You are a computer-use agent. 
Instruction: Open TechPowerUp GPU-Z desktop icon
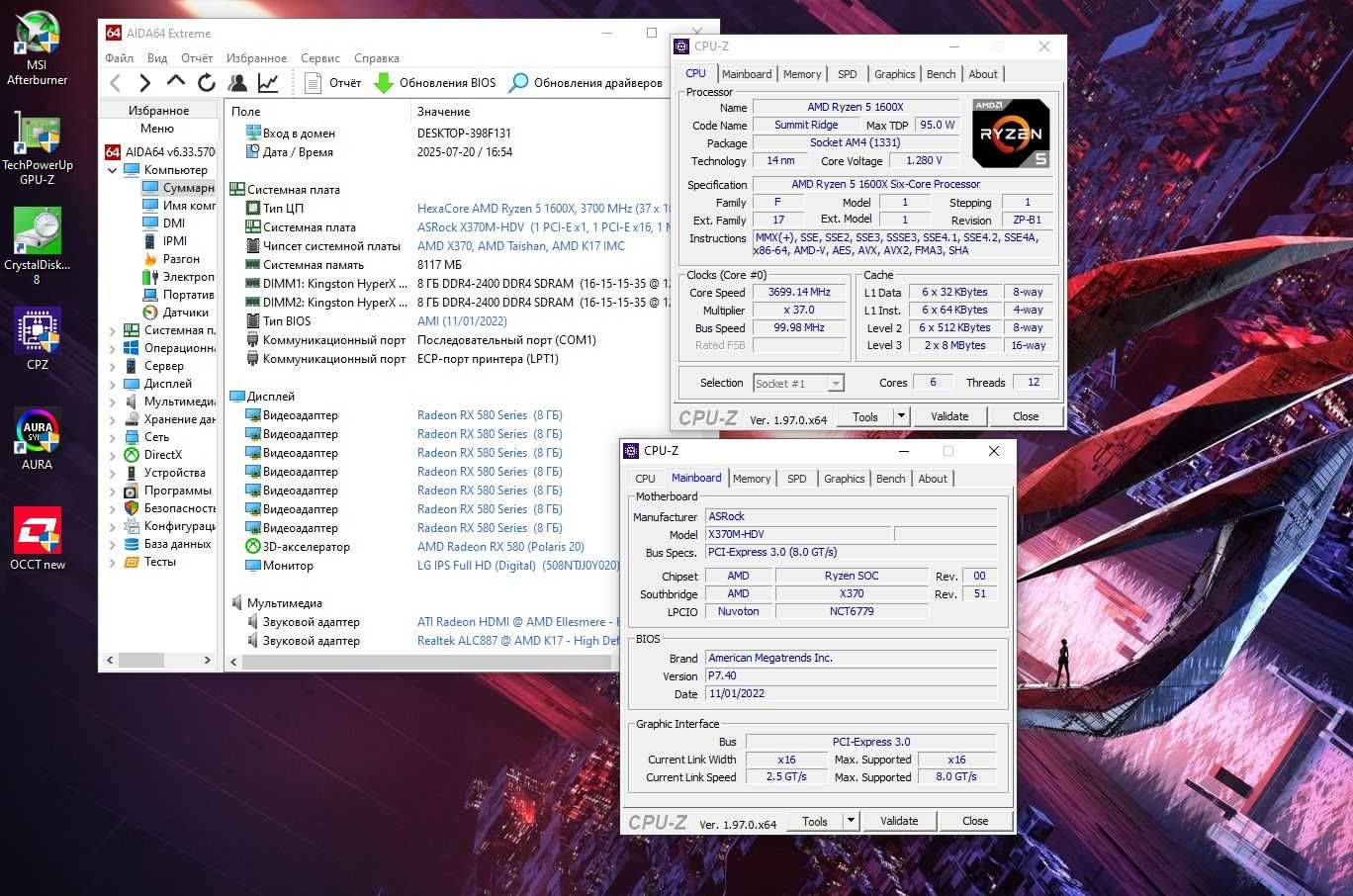coord(37,145)
